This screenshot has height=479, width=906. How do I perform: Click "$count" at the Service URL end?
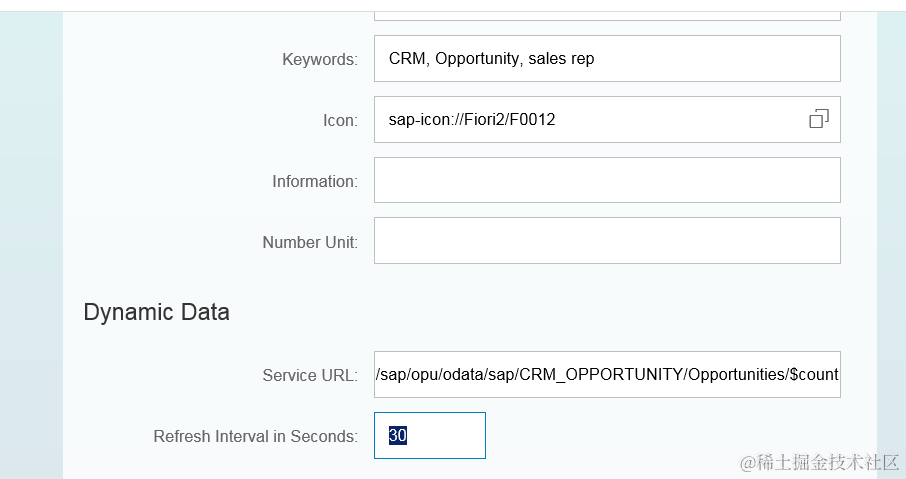pos(814,375)
